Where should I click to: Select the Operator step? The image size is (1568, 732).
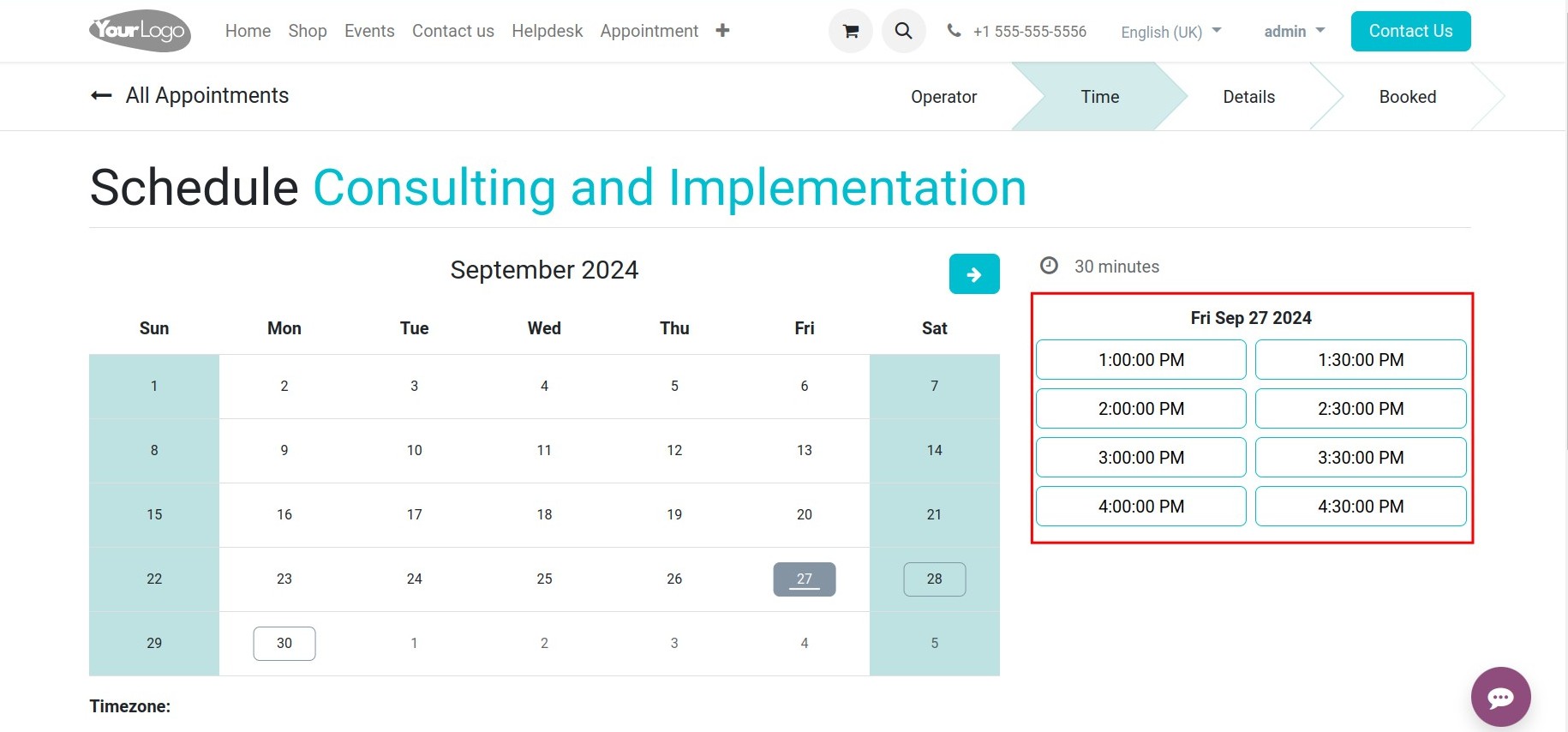click(x=943, y=97)
